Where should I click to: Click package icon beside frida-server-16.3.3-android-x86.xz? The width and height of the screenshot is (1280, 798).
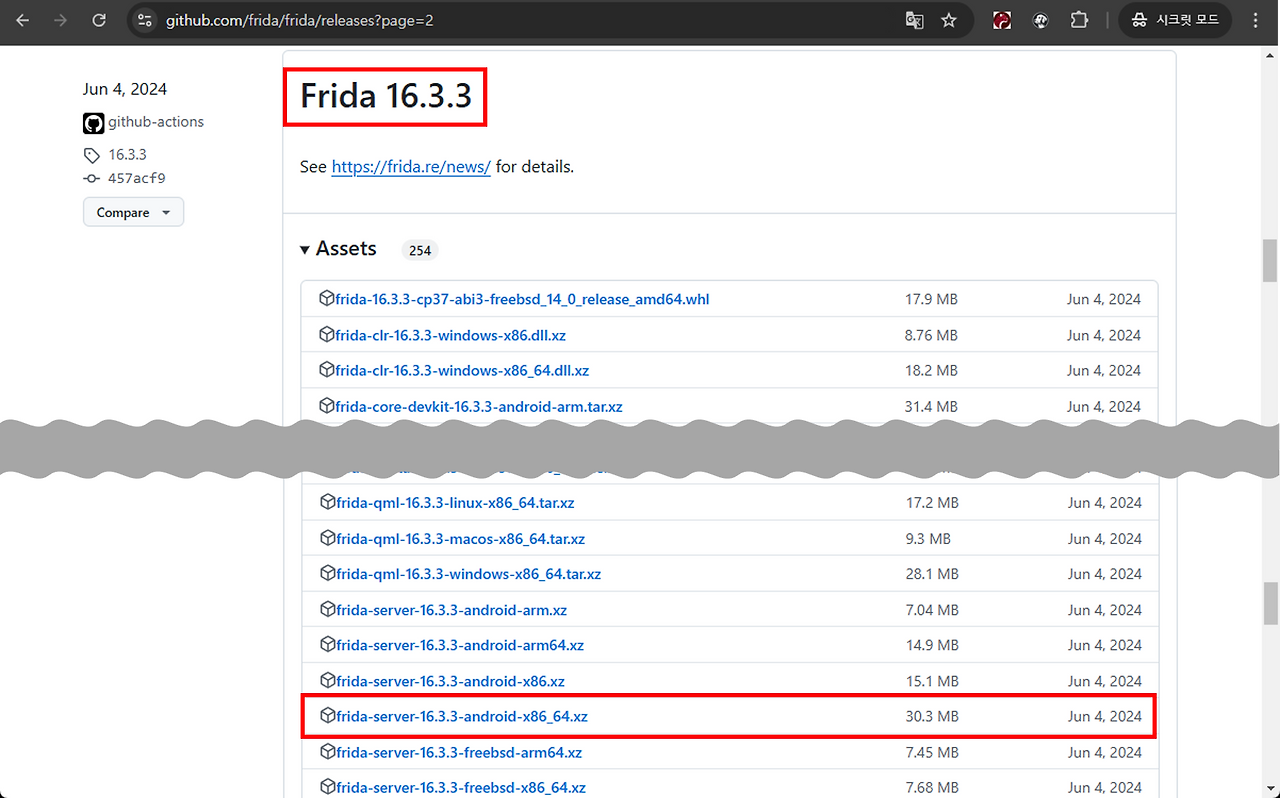tap(326, 681)
